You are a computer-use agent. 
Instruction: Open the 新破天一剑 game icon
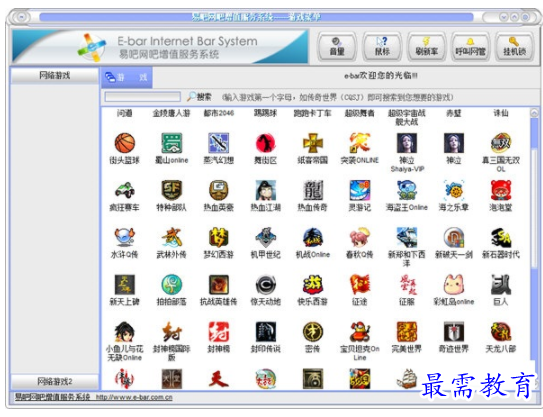(x=454, y=237)
